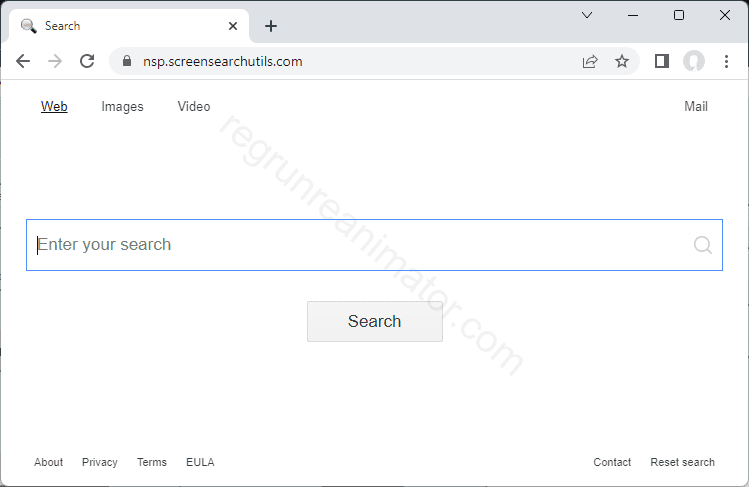749x487 pixels.
Task: Share this page using share icon
Action: tap(590, 61)
